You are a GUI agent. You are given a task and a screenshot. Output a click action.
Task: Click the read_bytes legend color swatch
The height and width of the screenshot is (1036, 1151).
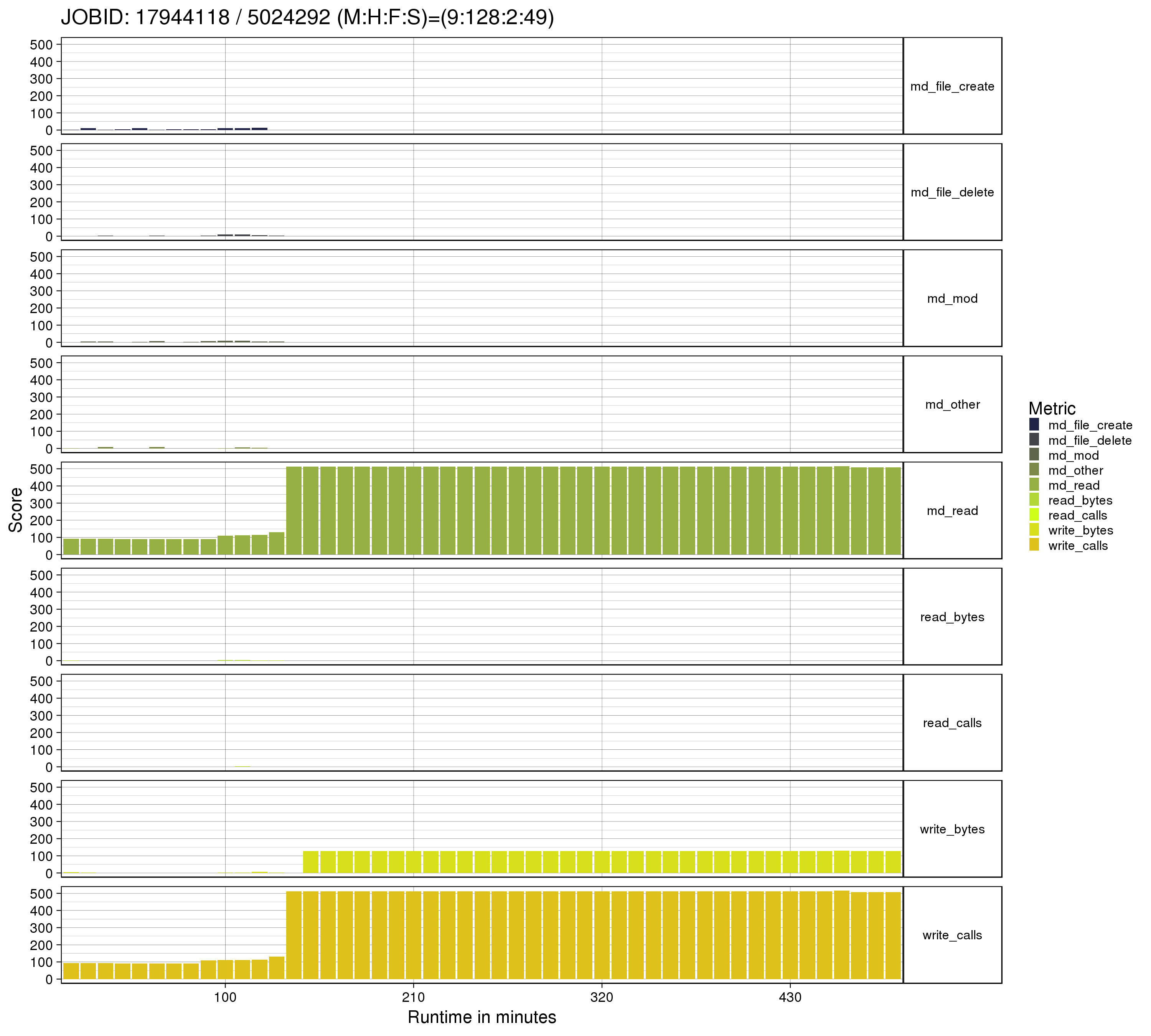point(1034,500)
